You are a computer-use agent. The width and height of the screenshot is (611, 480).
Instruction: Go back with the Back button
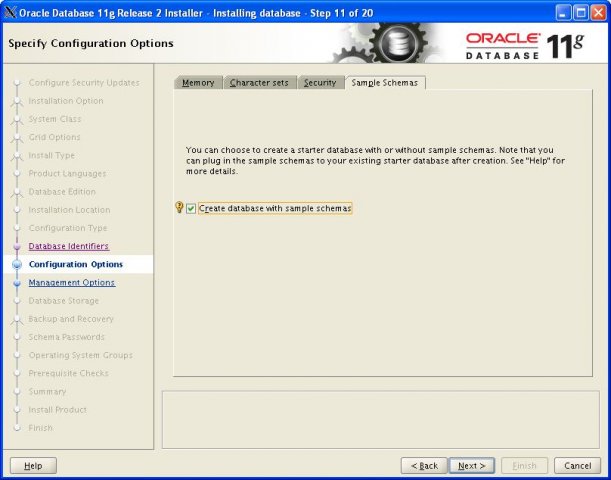click(424, 466)
